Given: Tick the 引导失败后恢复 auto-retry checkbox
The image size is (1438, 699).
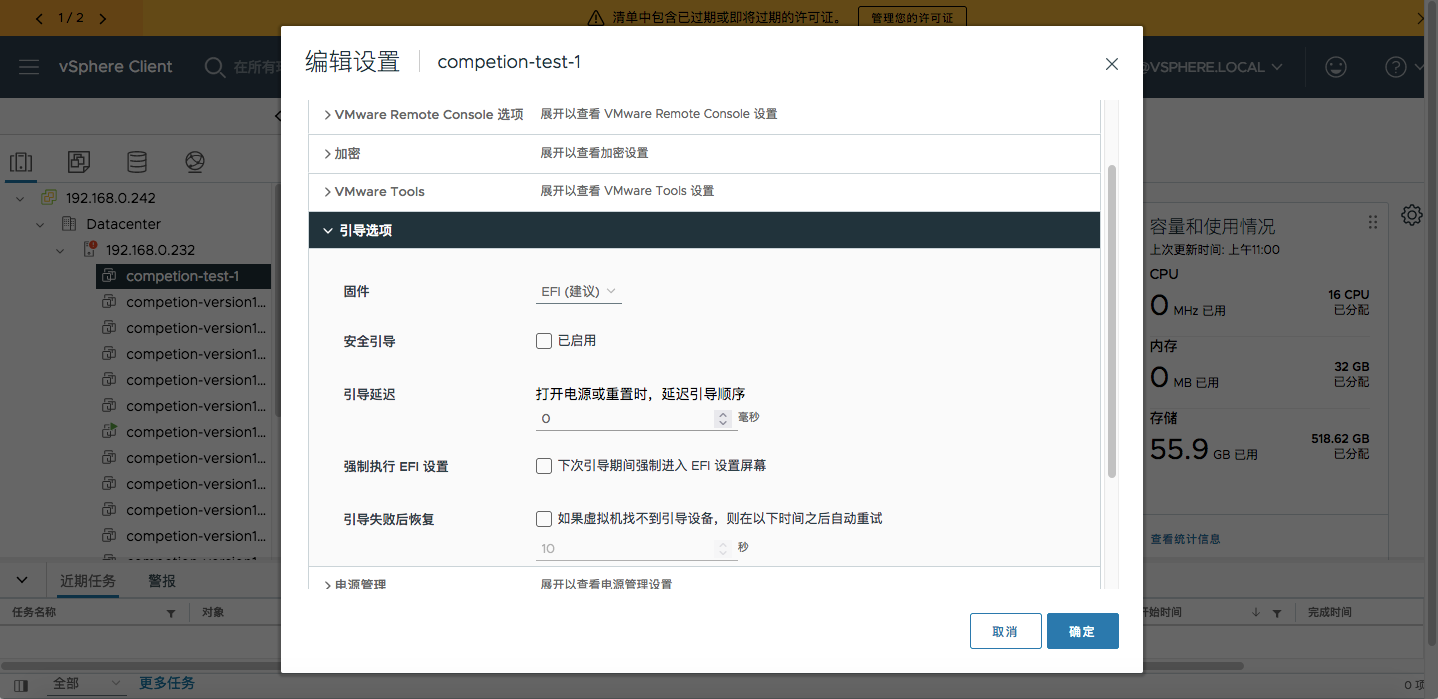Looking at the screenshot, I should click(x=544, y=519).
